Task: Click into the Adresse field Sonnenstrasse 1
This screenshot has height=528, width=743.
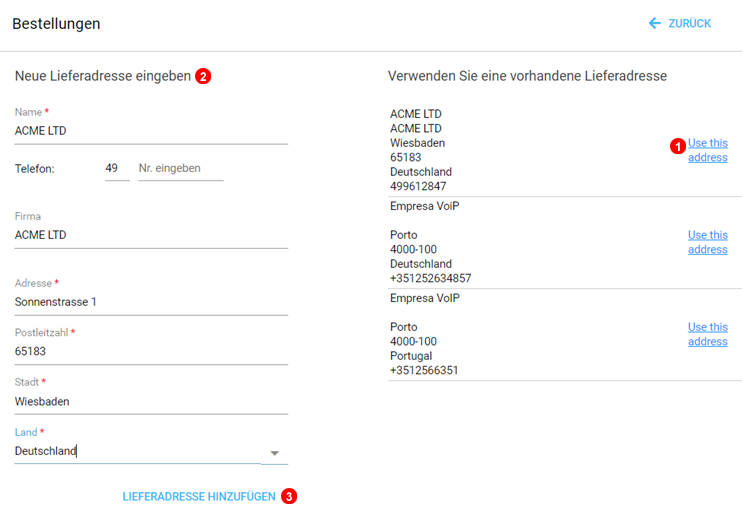Action: pos(150,301)
